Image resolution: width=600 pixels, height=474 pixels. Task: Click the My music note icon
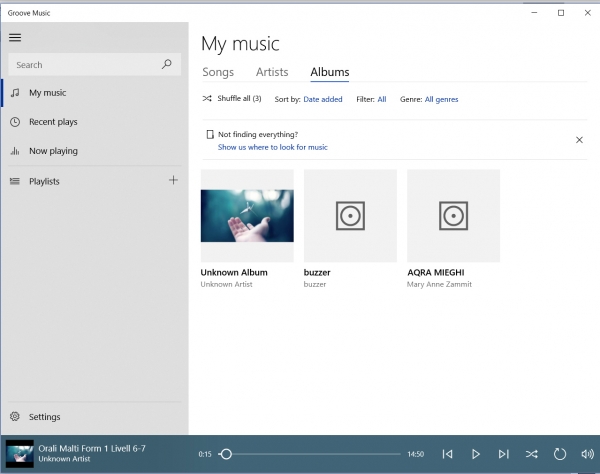(15, 93)
